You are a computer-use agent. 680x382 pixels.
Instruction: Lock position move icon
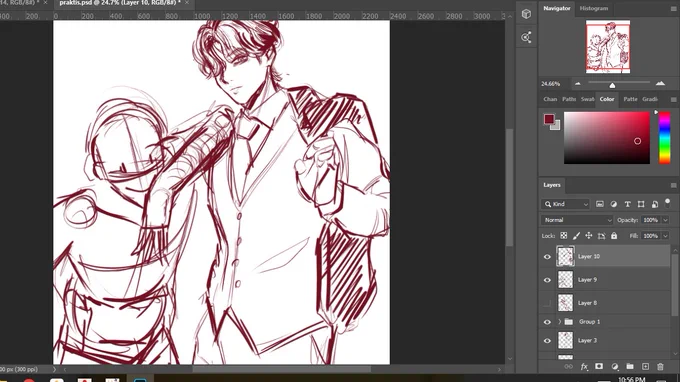click(588, 236)
